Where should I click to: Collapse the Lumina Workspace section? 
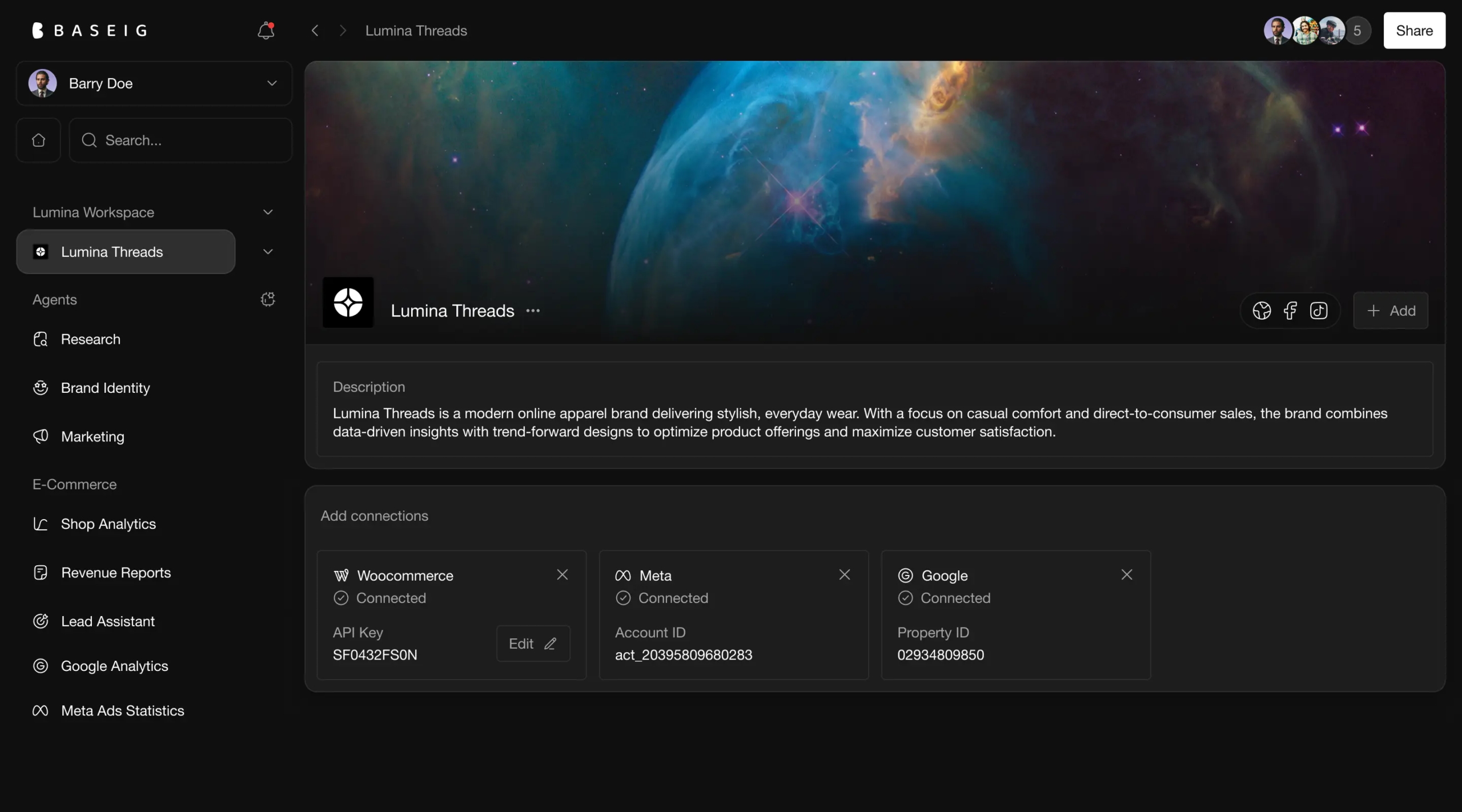click(268, 212)
